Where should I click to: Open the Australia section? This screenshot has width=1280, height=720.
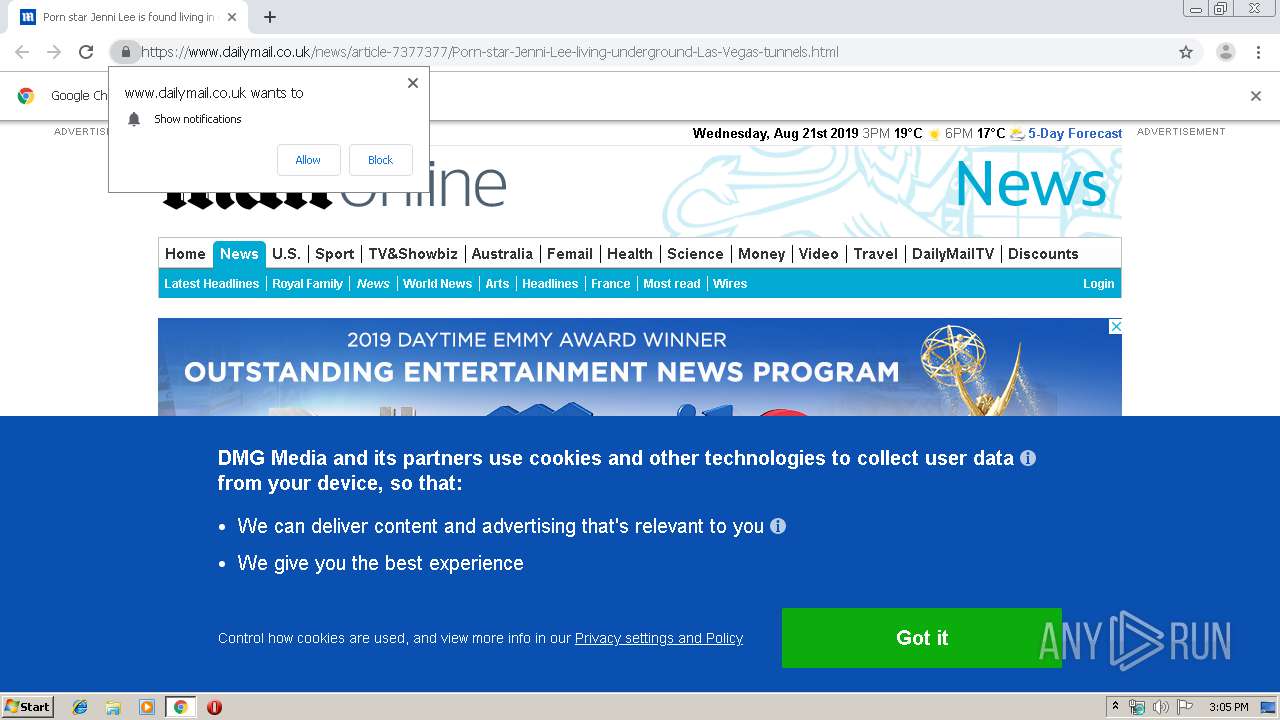click(502, 254)
